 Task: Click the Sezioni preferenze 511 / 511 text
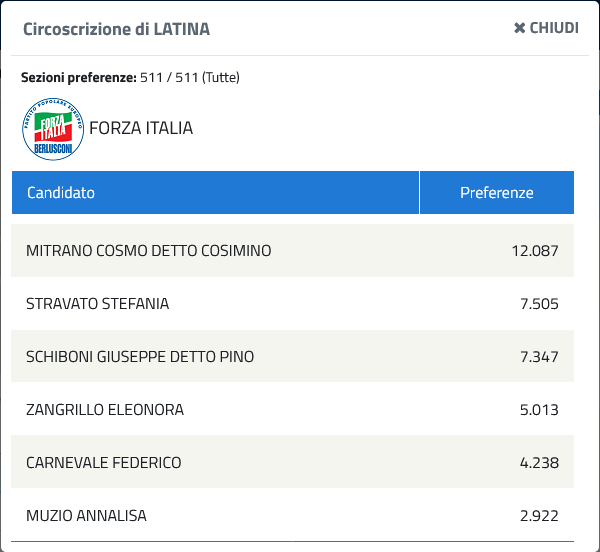pos(130,77)
